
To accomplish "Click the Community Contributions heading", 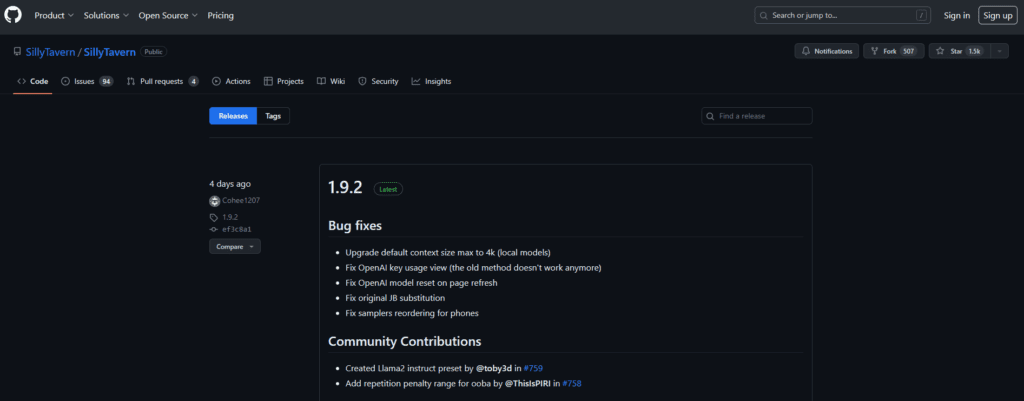I will (x=404, y=342).
